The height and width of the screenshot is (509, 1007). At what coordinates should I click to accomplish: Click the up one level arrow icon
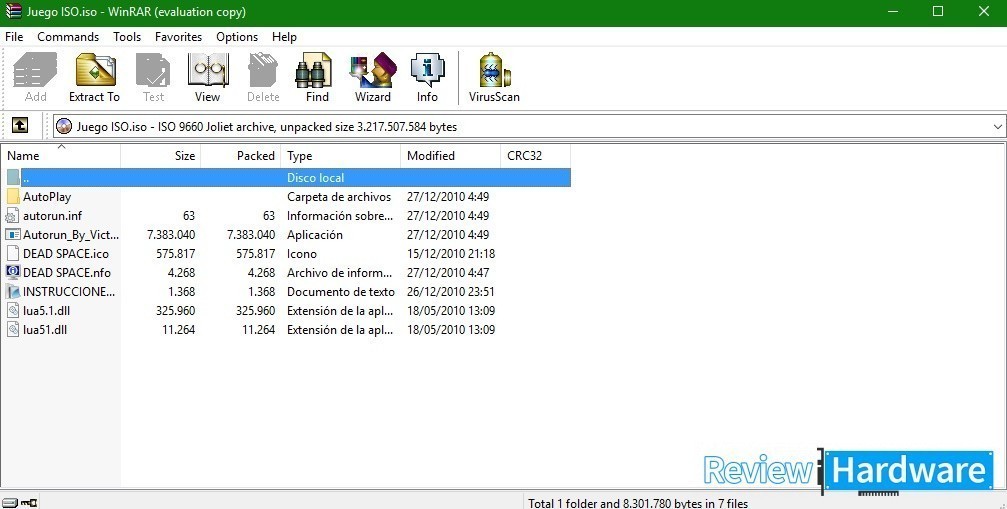pyautogui.click(x=20, y=126)
